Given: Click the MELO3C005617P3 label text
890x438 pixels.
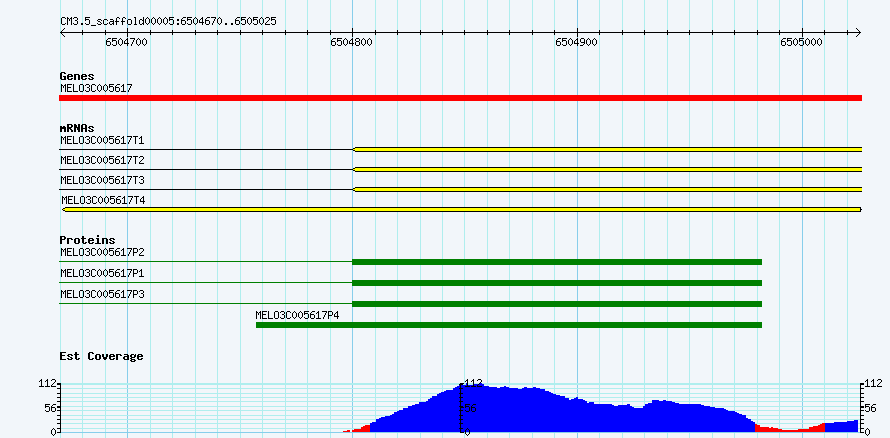Looking at the screenshot, I should (x=102, y=294).
